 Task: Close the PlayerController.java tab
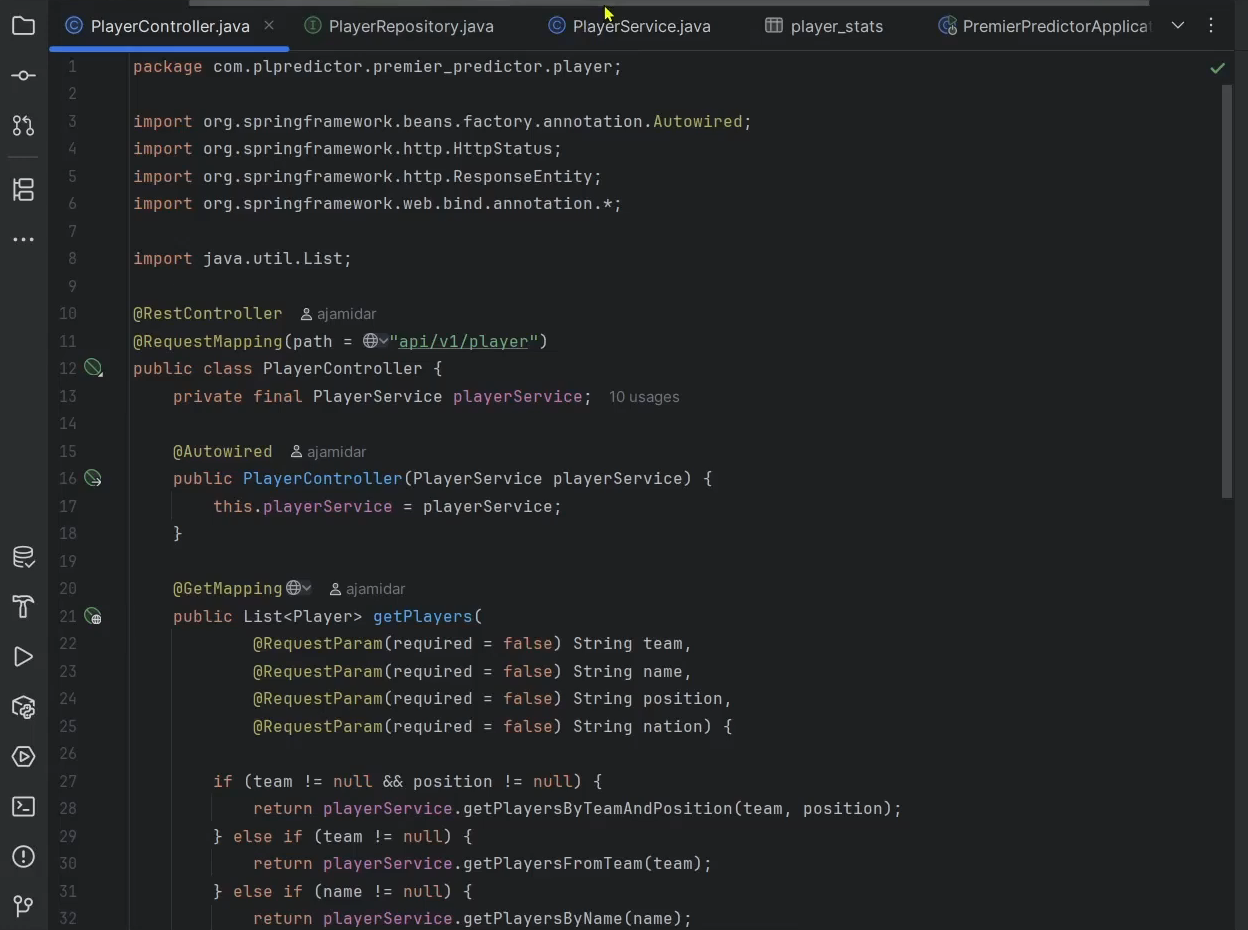pos(269,25)
